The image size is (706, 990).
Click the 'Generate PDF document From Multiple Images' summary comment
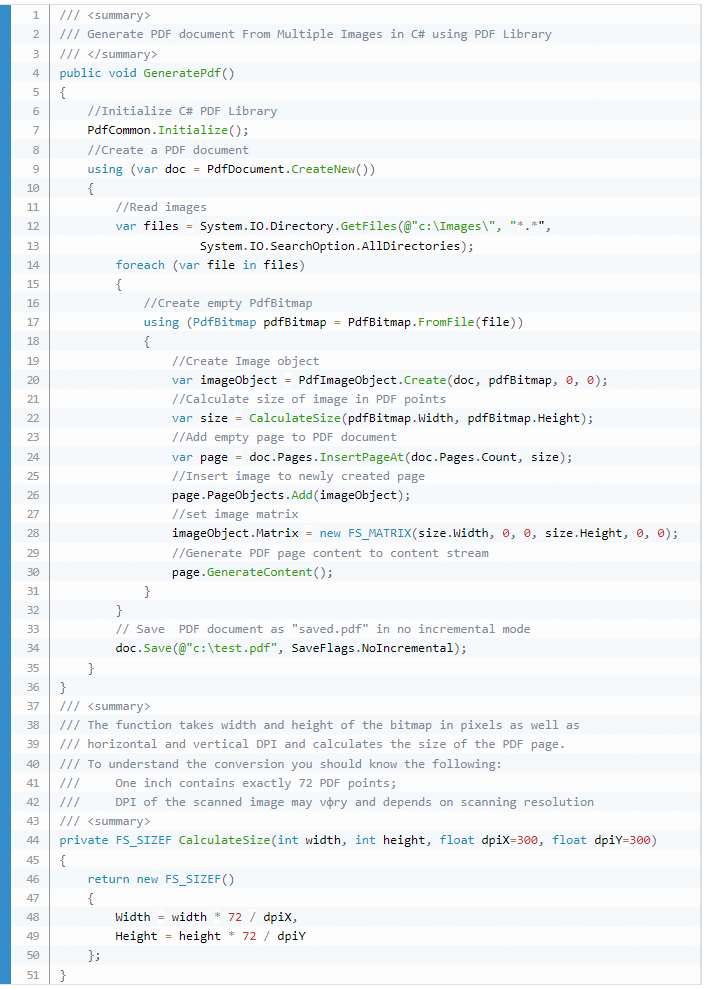click(306, 34)
